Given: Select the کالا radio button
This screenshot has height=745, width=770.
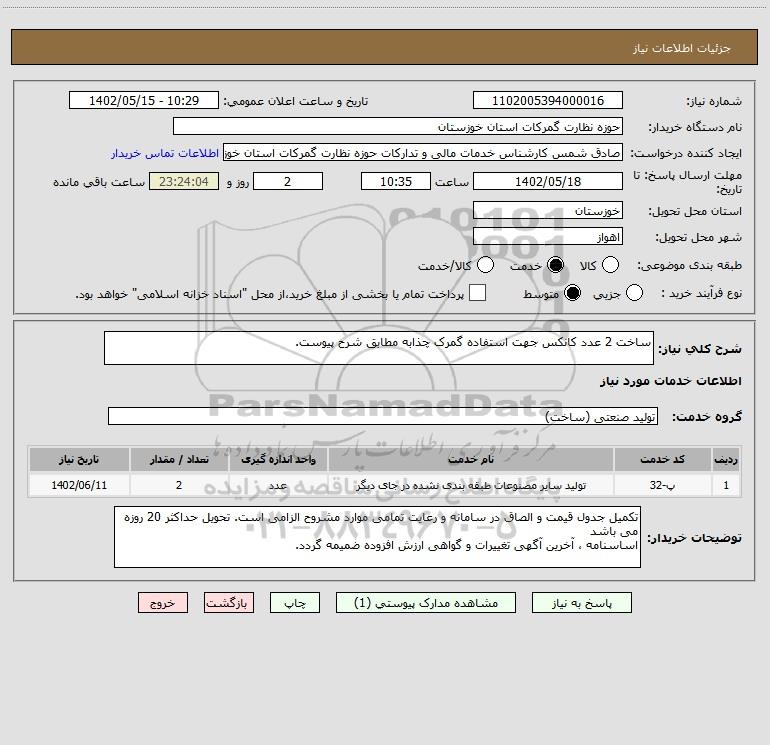Looking at the screenshot, I should 610,265.
